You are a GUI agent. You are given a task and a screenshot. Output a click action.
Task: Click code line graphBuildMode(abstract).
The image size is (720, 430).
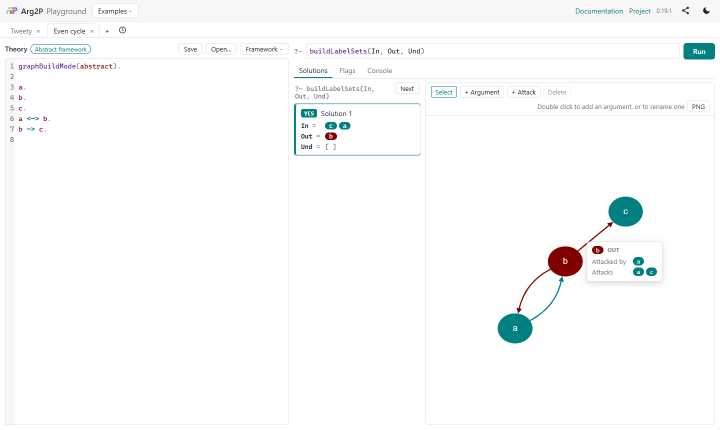point(69,66)
